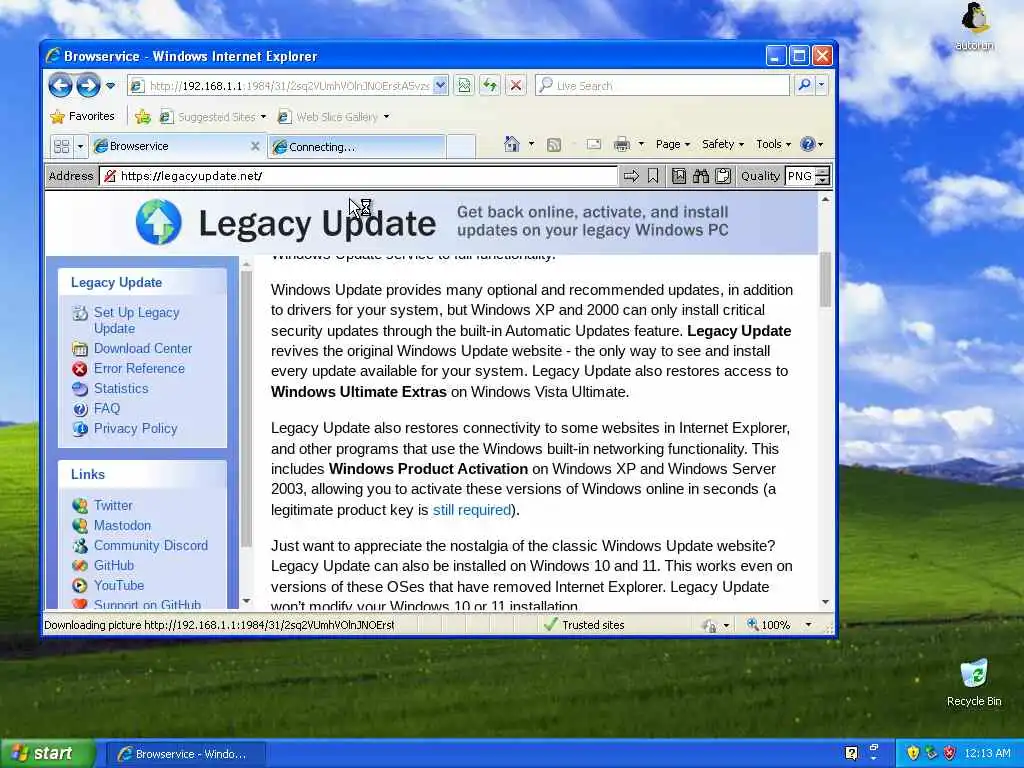Click the sidebar vertical scrollbar thumb
Image resolution: width=1024 pixels, height=768 pixels.
coord(246,408)
